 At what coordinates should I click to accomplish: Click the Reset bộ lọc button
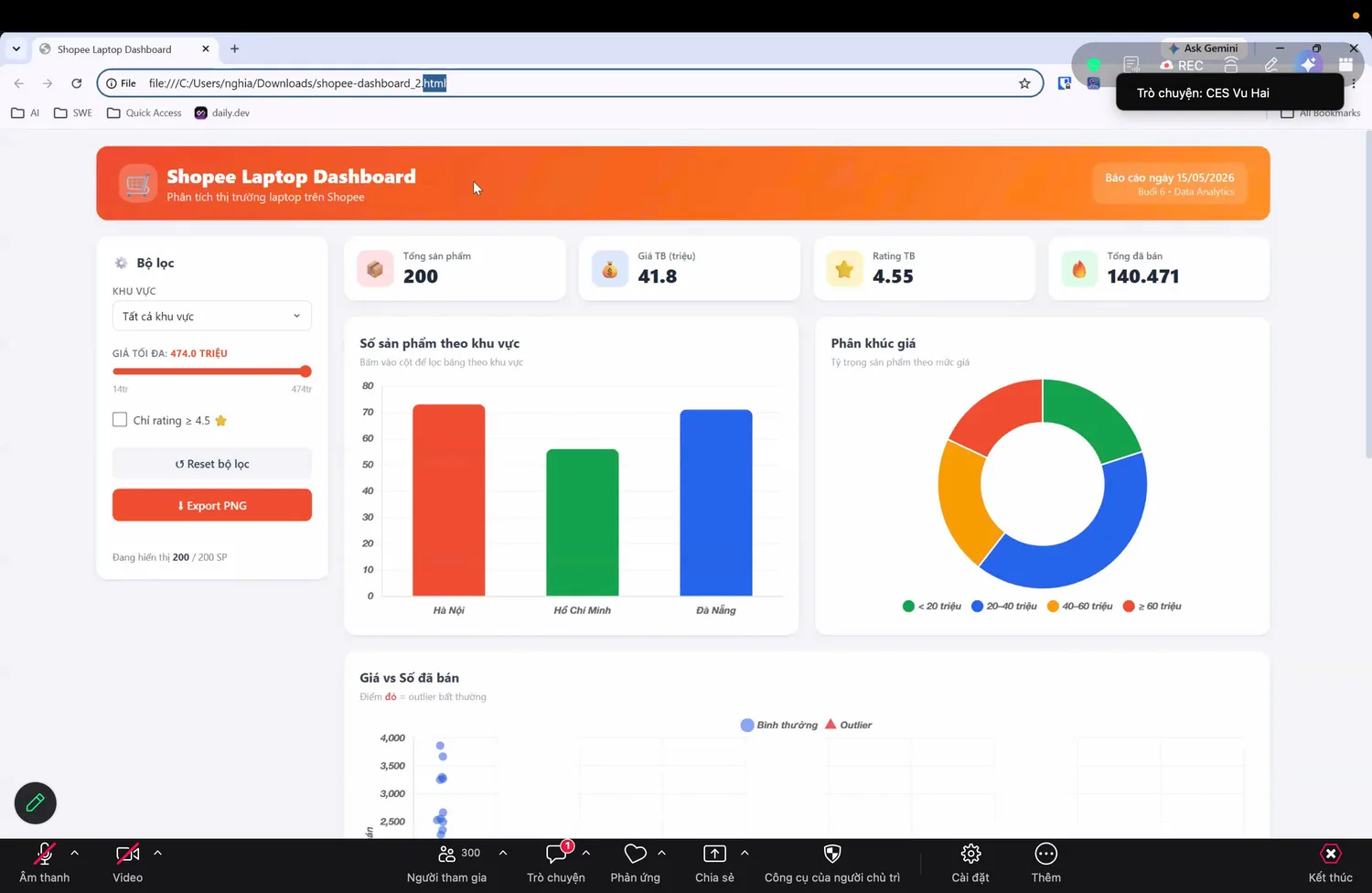click(212, 464)
